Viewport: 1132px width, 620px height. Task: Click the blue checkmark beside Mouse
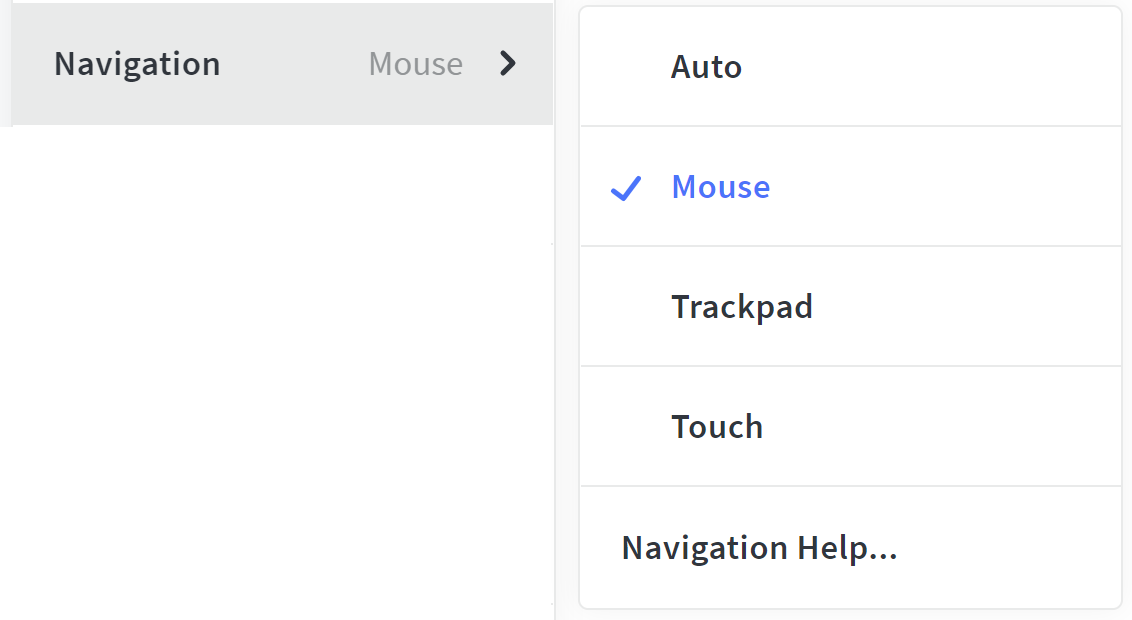pyautogui.click(x=625, y=188)
